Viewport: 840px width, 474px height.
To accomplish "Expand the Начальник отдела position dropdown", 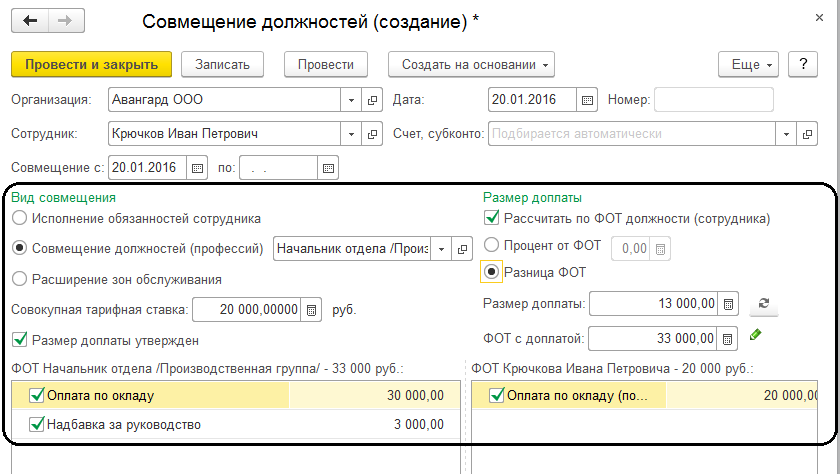I will pyautogui.click(x=440, y=249).
